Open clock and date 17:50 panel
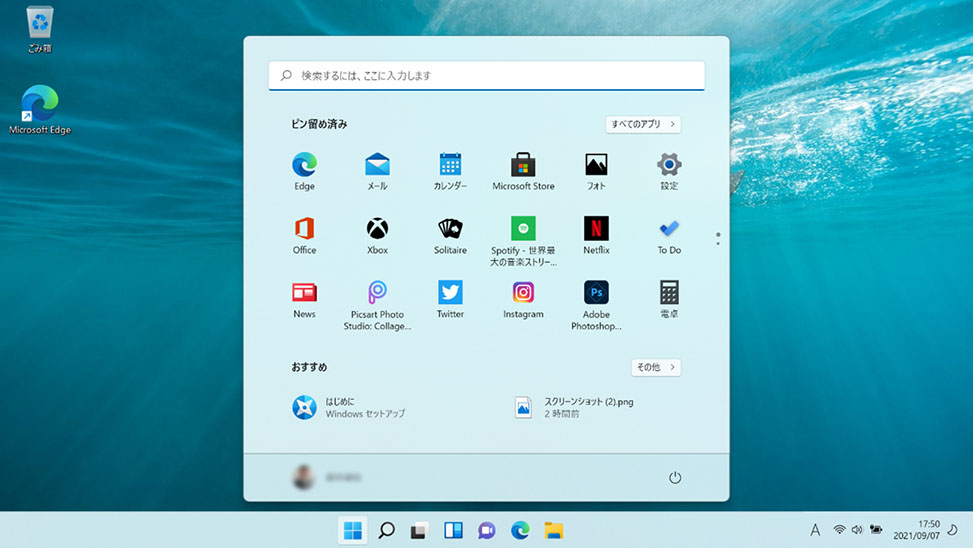 point(917,529)
